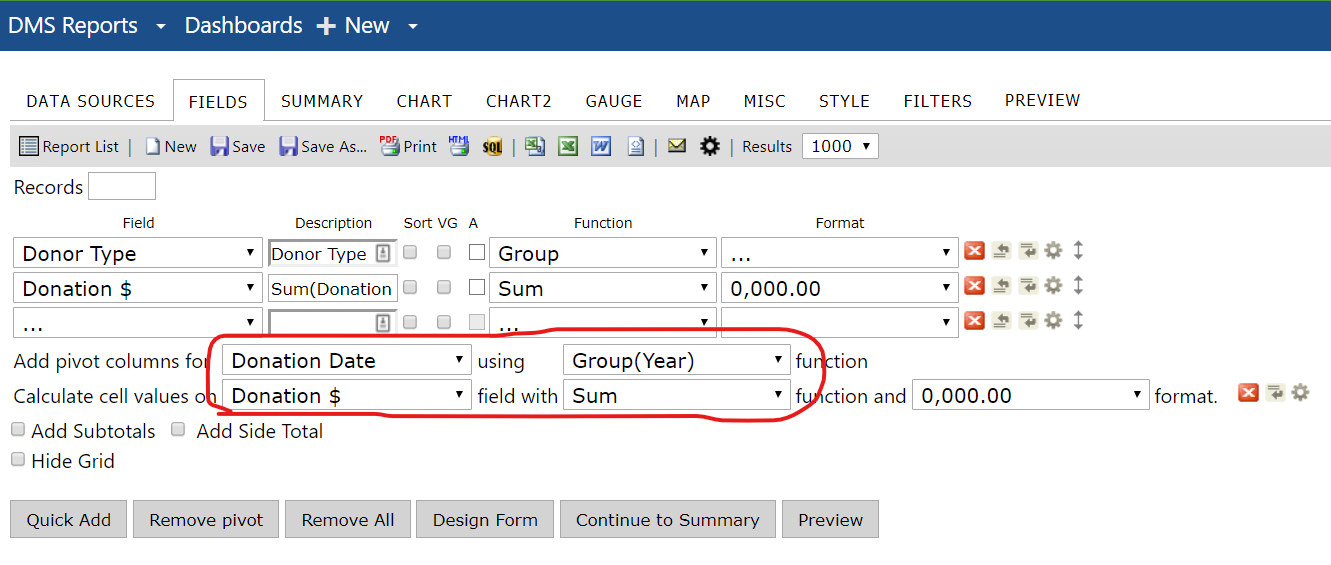Delete the pivot row using its red X
Screen dimensions: 1331x565
[1248, 393]
